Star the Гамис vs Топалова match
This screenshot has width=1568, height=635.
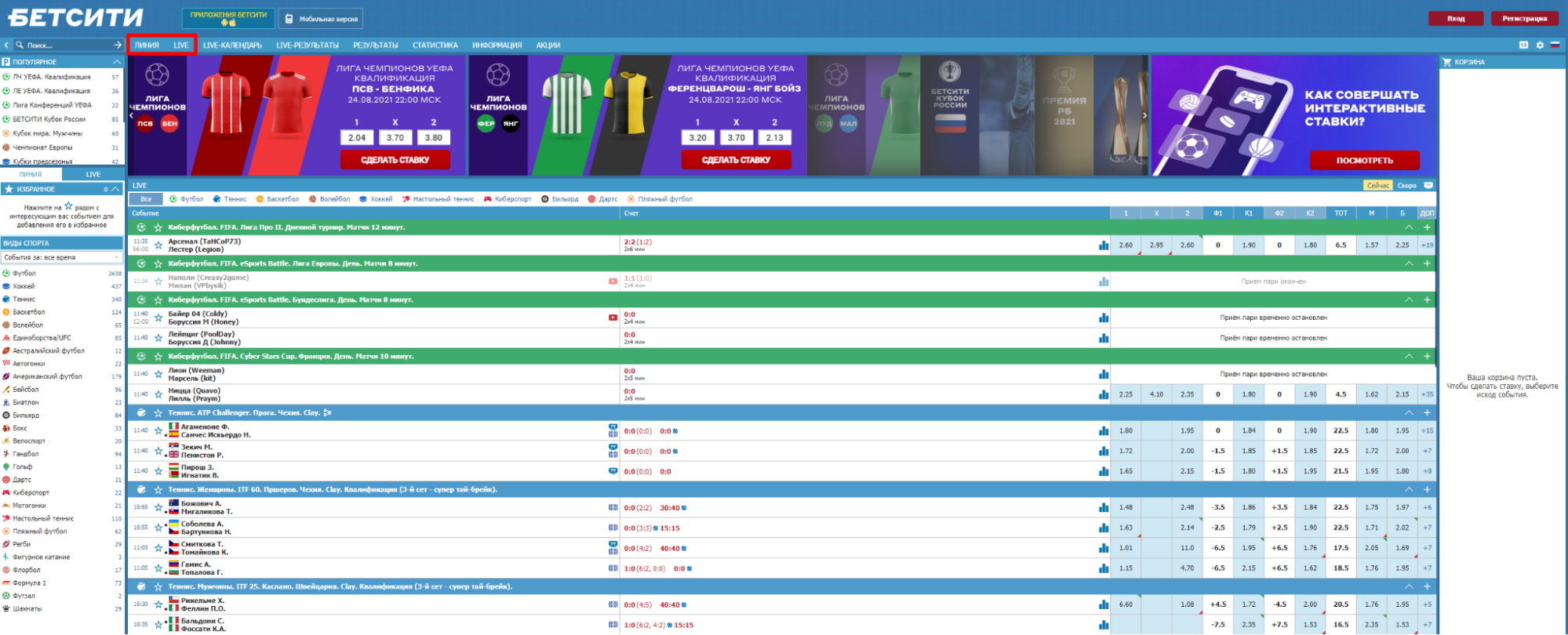[158, 568]
